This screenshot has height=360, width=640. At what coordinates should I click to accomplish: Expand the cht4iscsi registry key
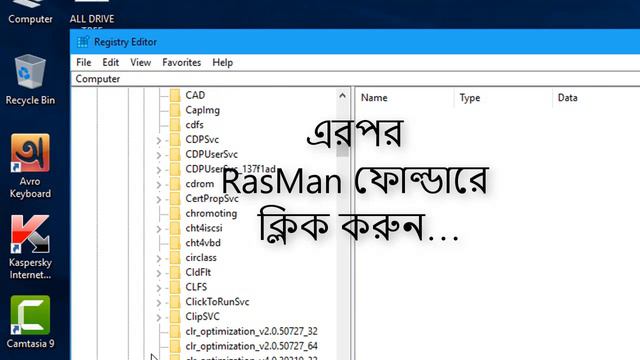159,229
